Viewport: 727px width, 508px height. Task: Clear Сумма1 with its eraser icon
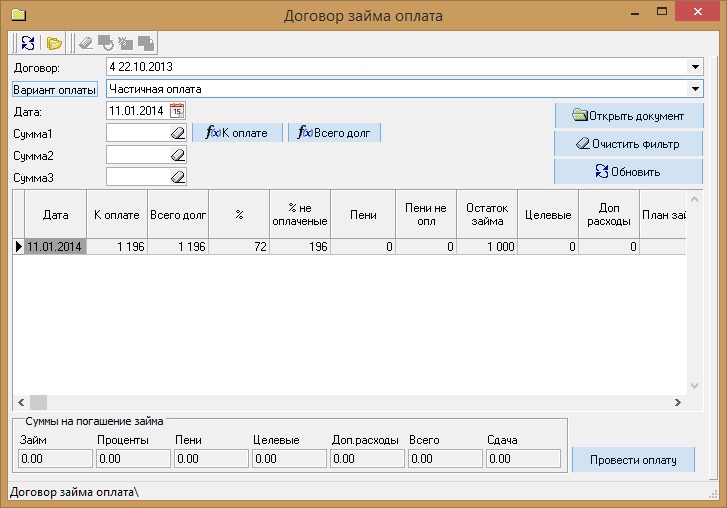coord(178,133)
